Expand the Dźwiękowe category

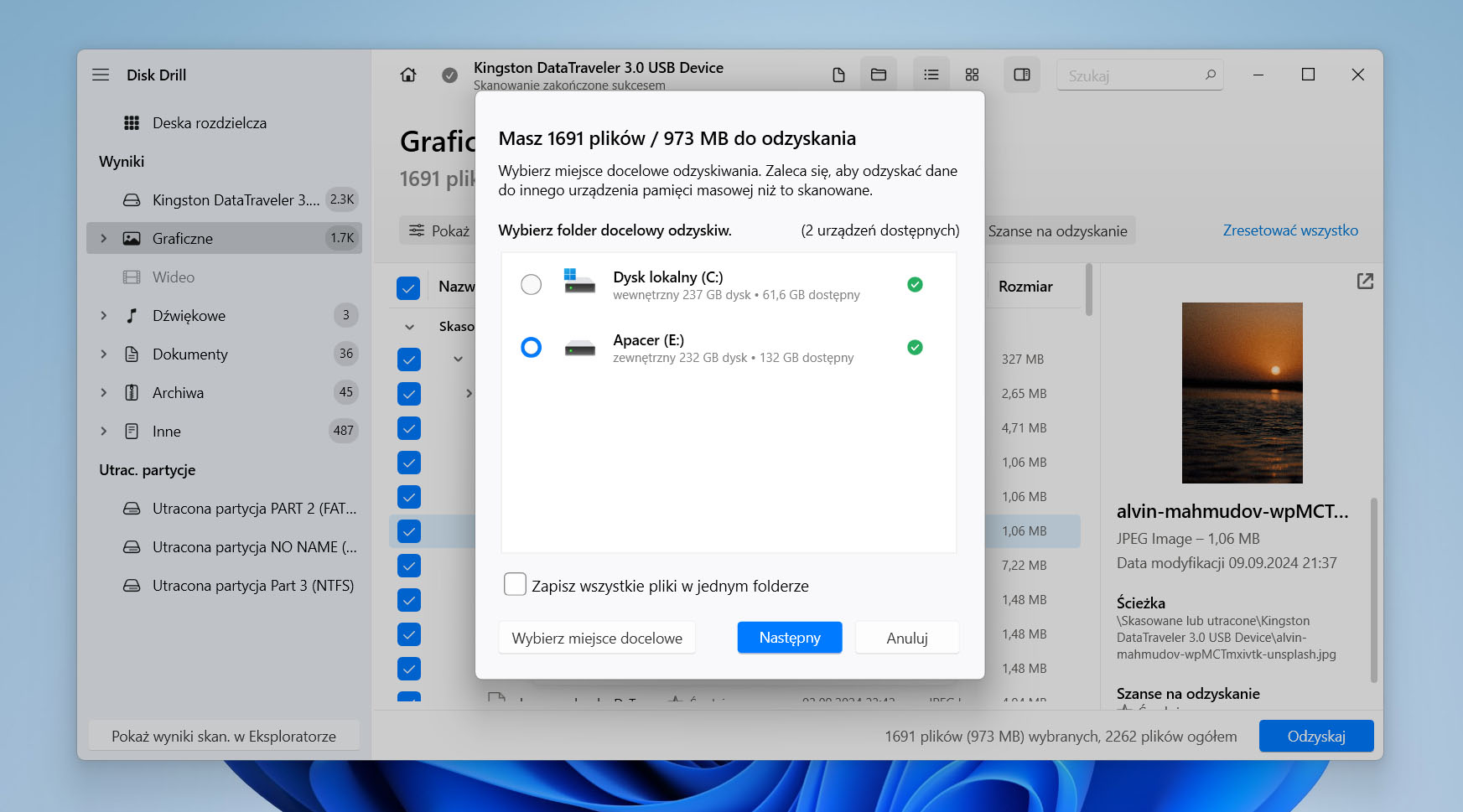click(x=104, y=315)
